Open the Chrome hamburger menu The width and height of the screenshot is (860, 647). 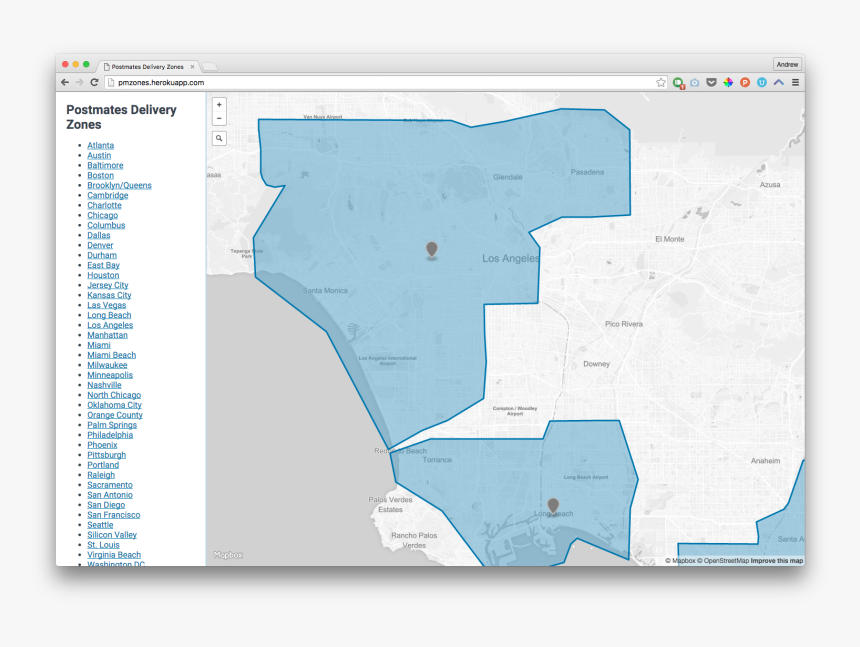point(795,82)
